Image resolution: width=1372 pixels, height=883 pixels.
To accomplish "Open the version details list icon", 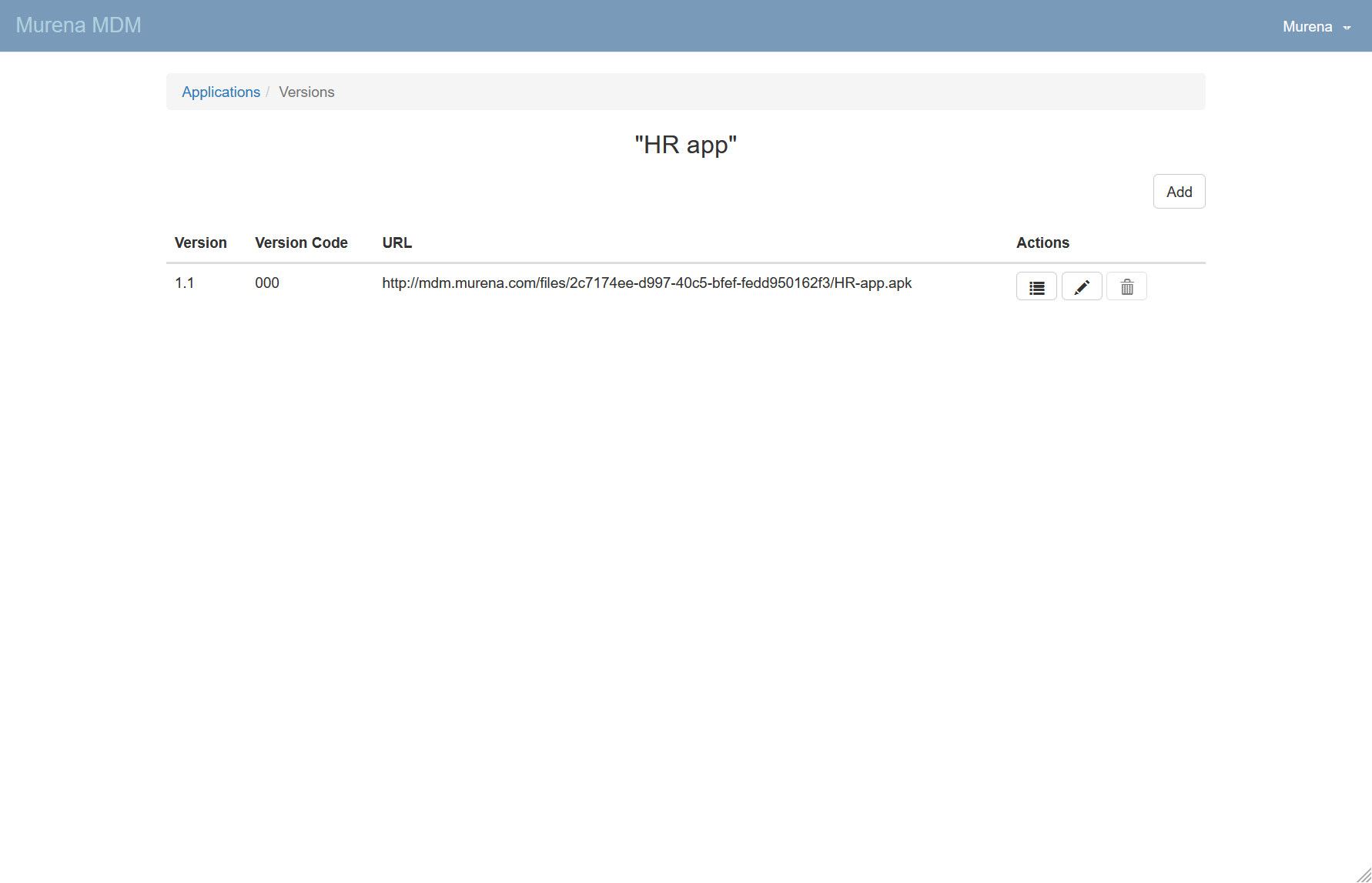I will 1036,286.
